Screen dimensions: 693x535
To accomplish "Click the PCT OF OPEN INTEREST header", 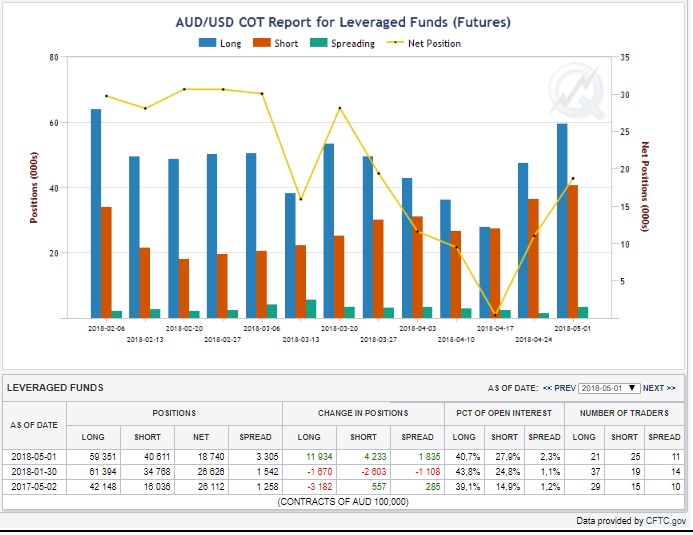I will pyautogui.click(x=504, y=413).
